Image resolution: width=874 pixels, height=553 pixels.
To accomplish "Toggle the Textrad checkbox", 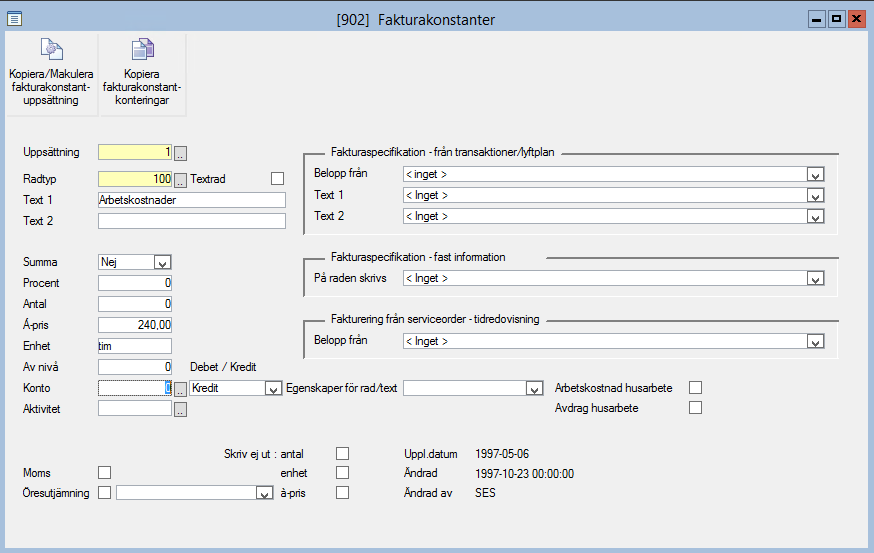I will [277, 178].
